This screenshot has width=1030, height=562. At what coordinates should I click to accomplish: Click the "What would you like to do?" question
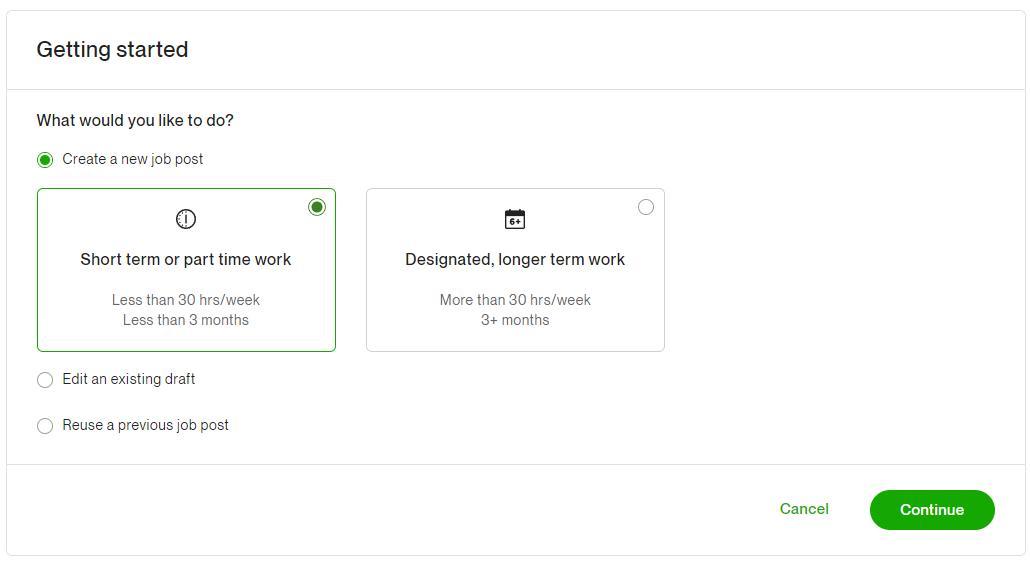click(135, 120)
